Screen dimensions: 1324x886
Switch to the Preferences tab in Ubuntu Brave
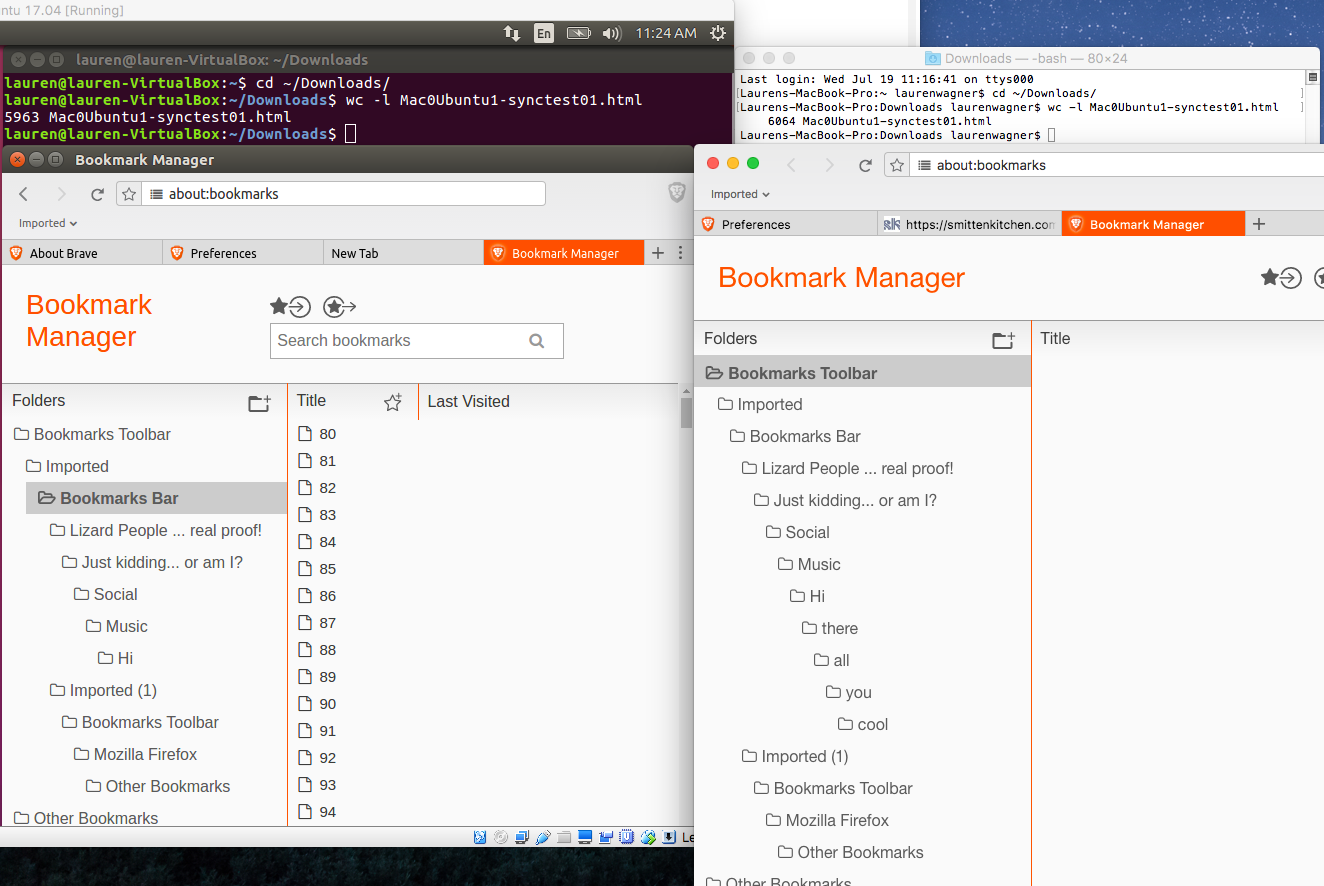click(243, 253)
